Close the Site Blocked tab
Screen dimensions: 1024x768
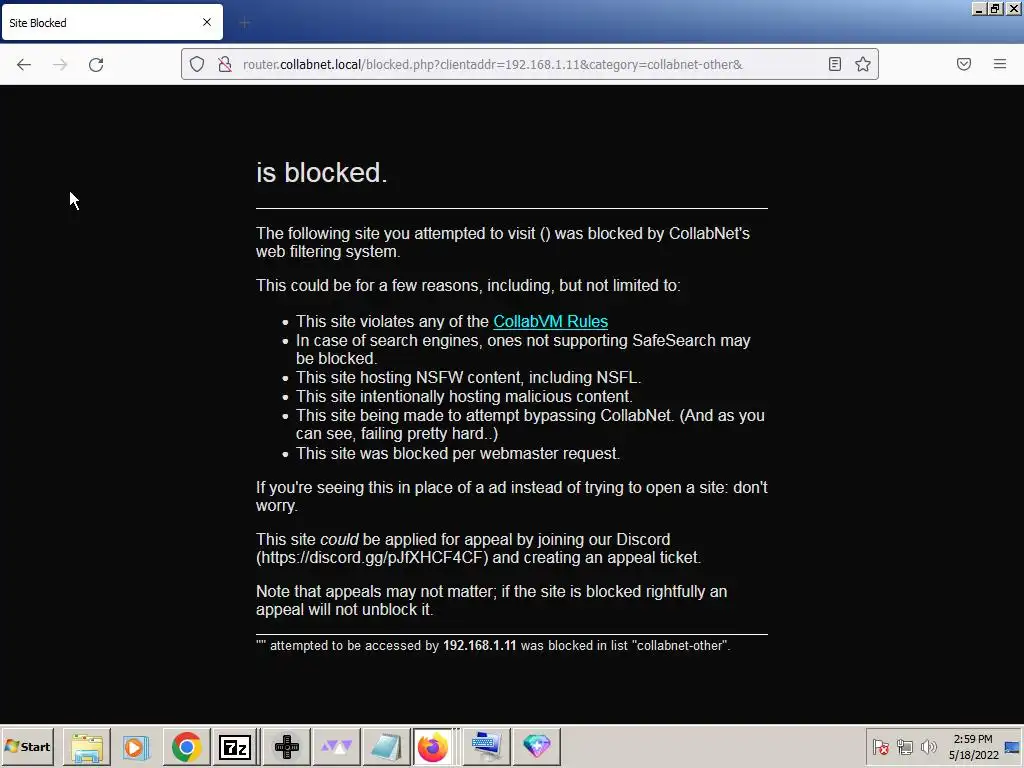(x=207, y=22)
